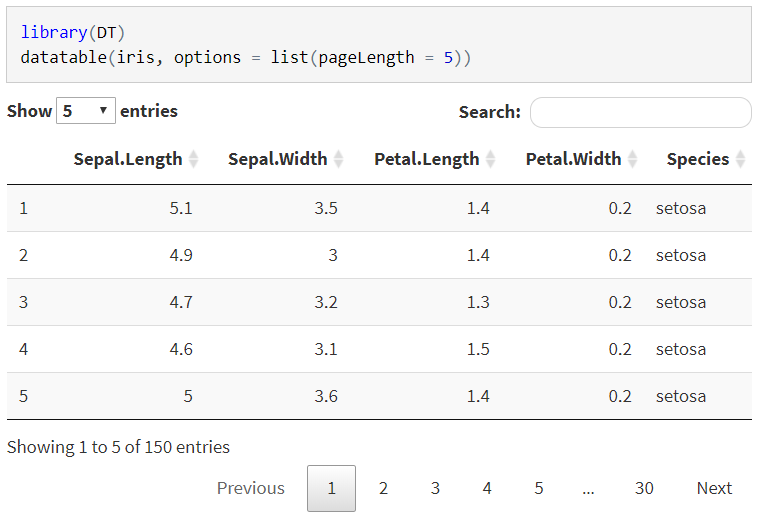The width and height of the screenshot is (763, 524).
Task: Click the Sepal.Width value 3.1 in row 4
Action: [x=326, y=349]
